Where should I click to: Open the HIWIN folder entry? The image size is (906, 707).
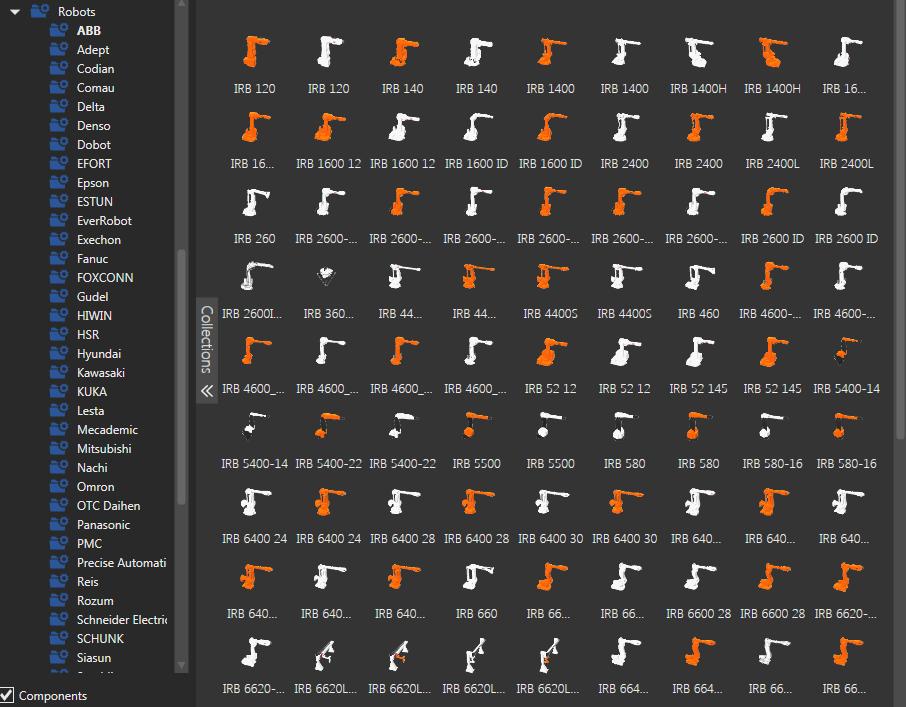pyautogui.click(x=94, y=315)
